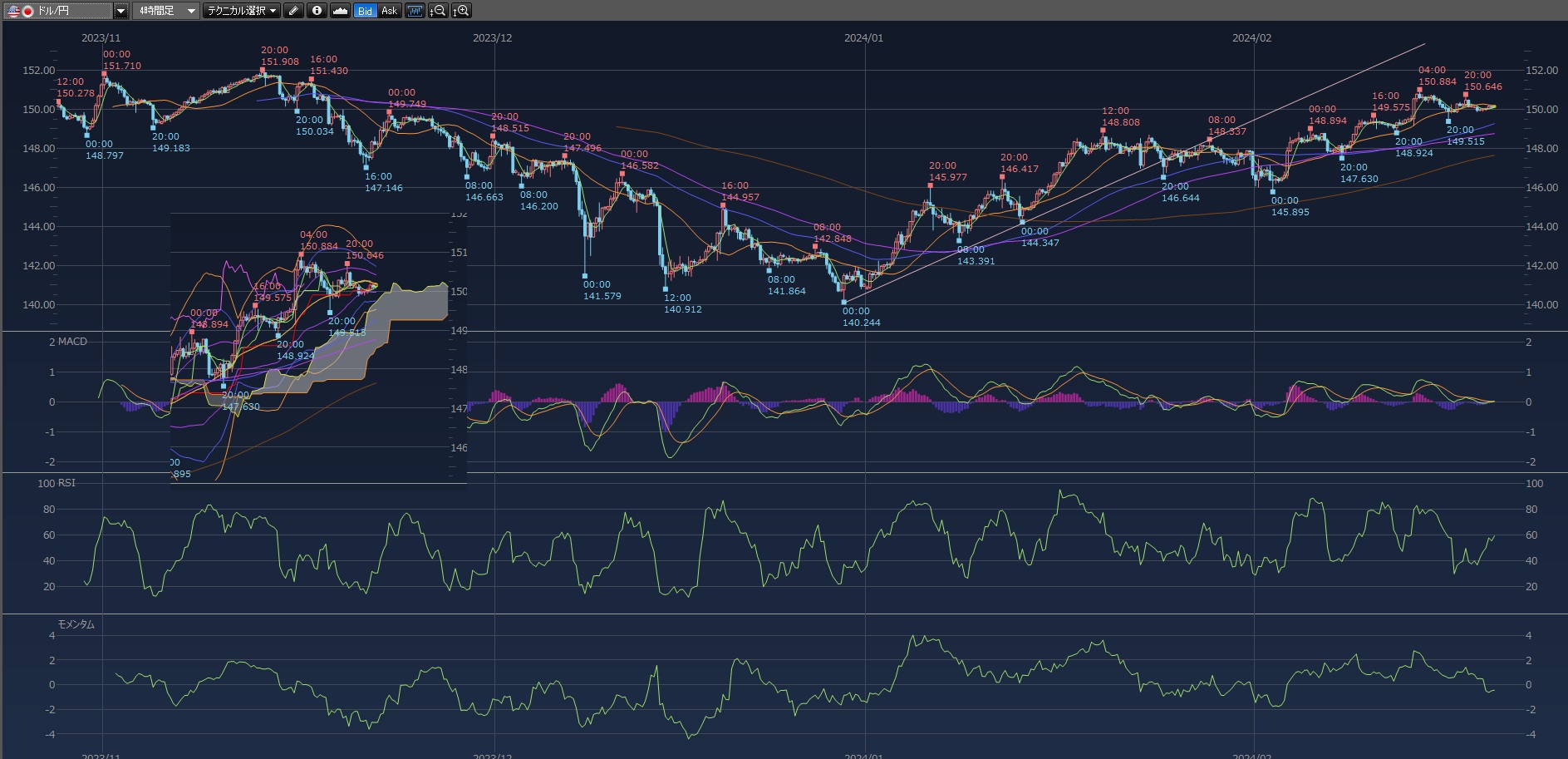
Task: Open the ドル/円 currency pair dropdown arrow
Action: pos(121,11)
